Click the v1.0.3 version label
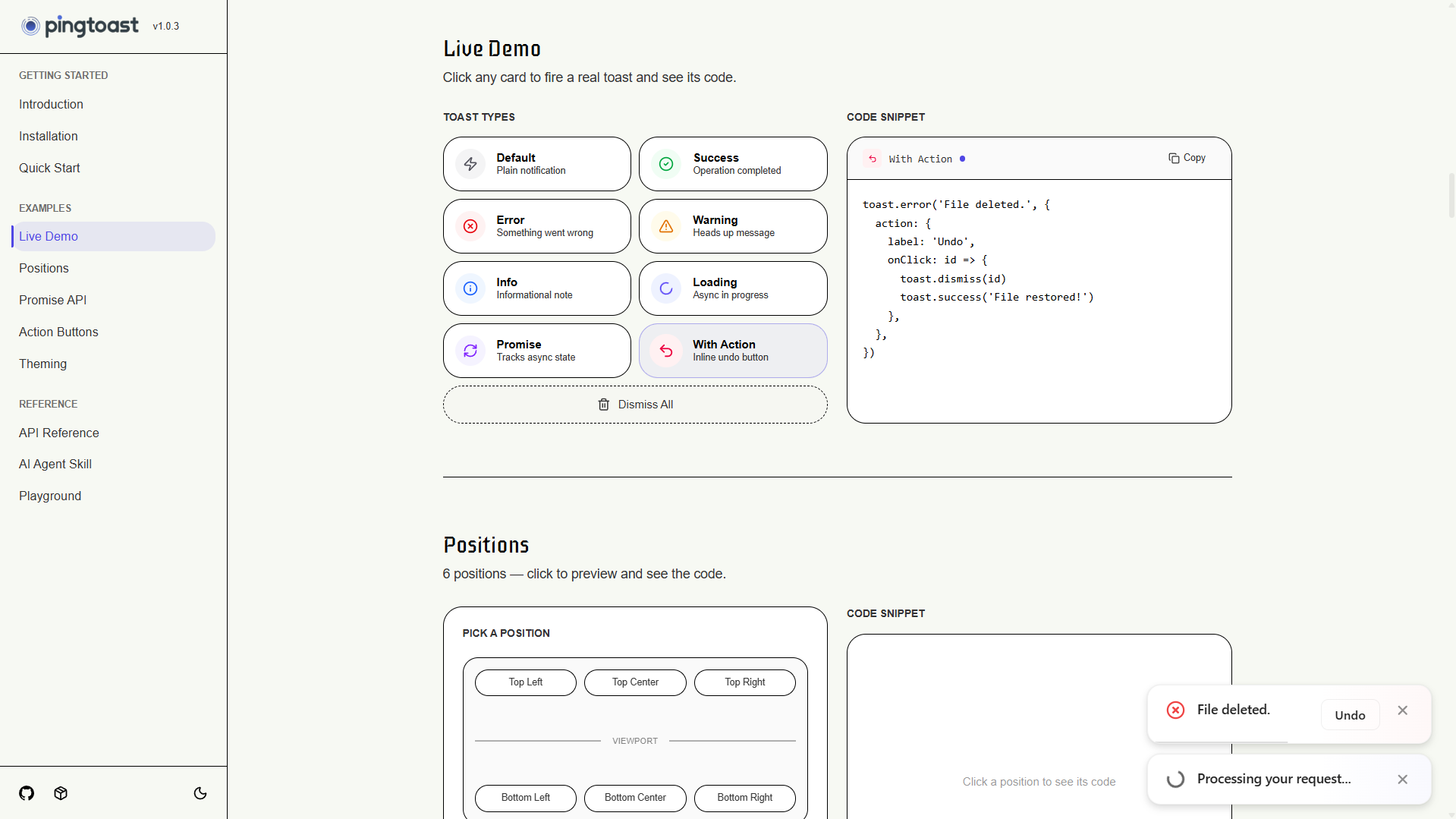Image resolution: width=1456 pixels, height=819 pixels. pyautogui.click(x=166, y=26)
